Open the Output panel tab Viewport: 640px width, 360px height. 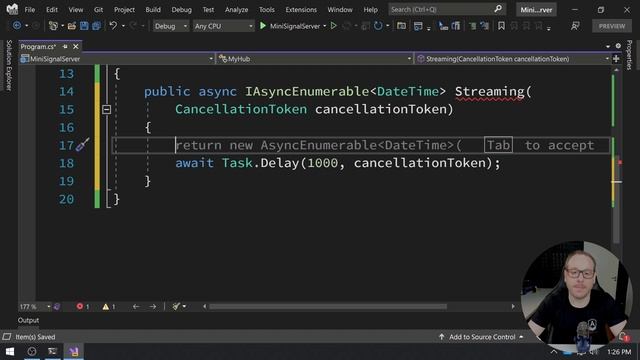coord(28,320)
